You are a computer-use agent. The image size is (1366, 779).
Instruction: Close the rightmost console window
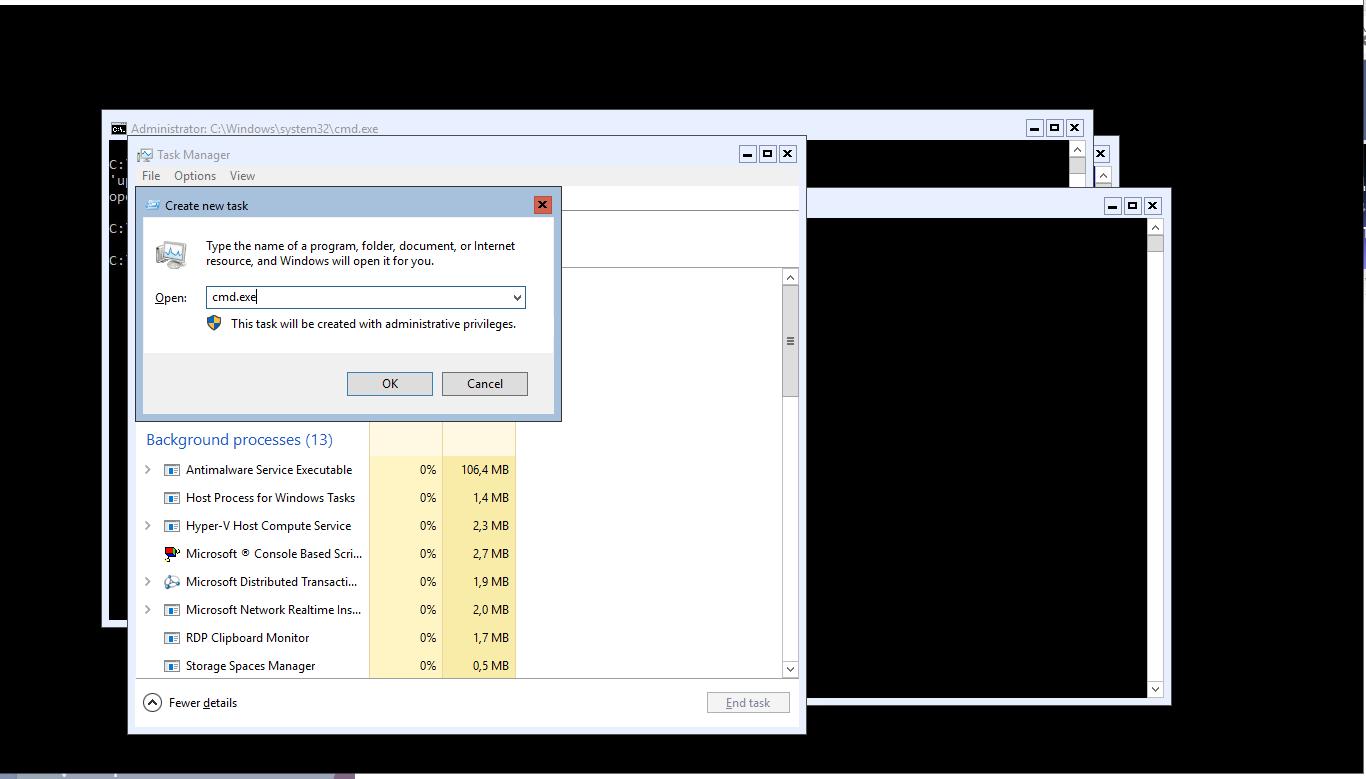1152,206
